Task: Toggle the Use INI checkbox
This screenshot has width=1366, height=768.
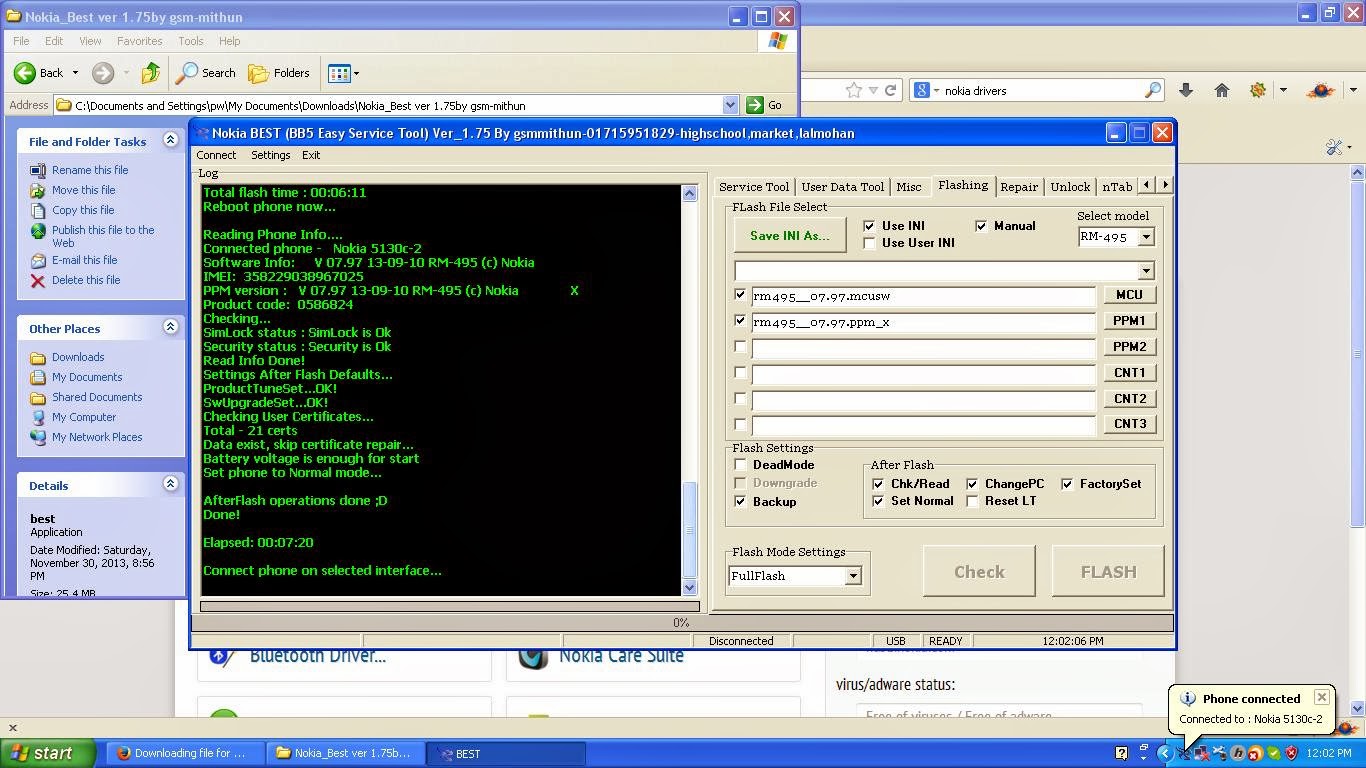Action: pos(869,226)
